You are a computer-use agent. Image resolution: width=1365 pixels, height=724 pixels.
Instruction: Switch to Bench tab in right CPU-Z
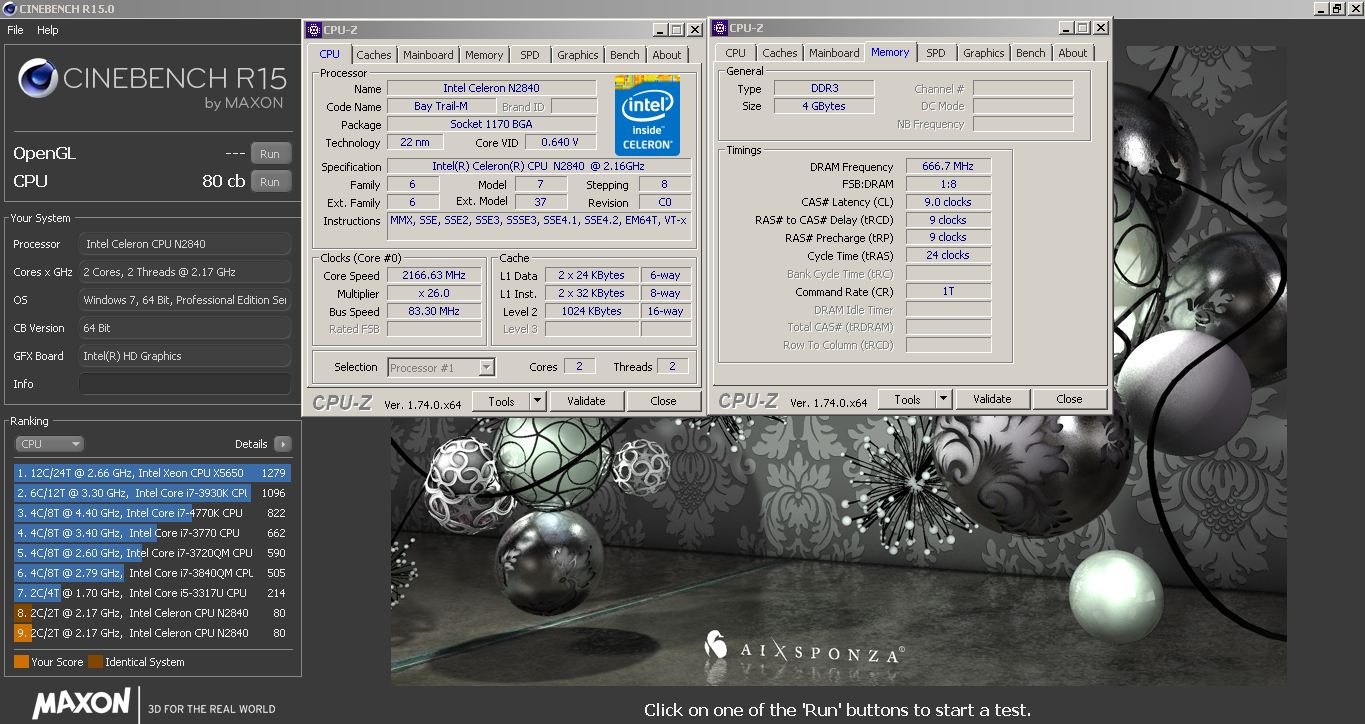click(x=1031, y=53)
